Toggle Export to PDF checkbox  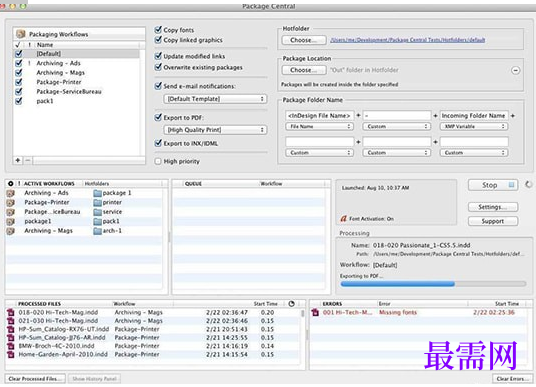click(x=158, y=117)
